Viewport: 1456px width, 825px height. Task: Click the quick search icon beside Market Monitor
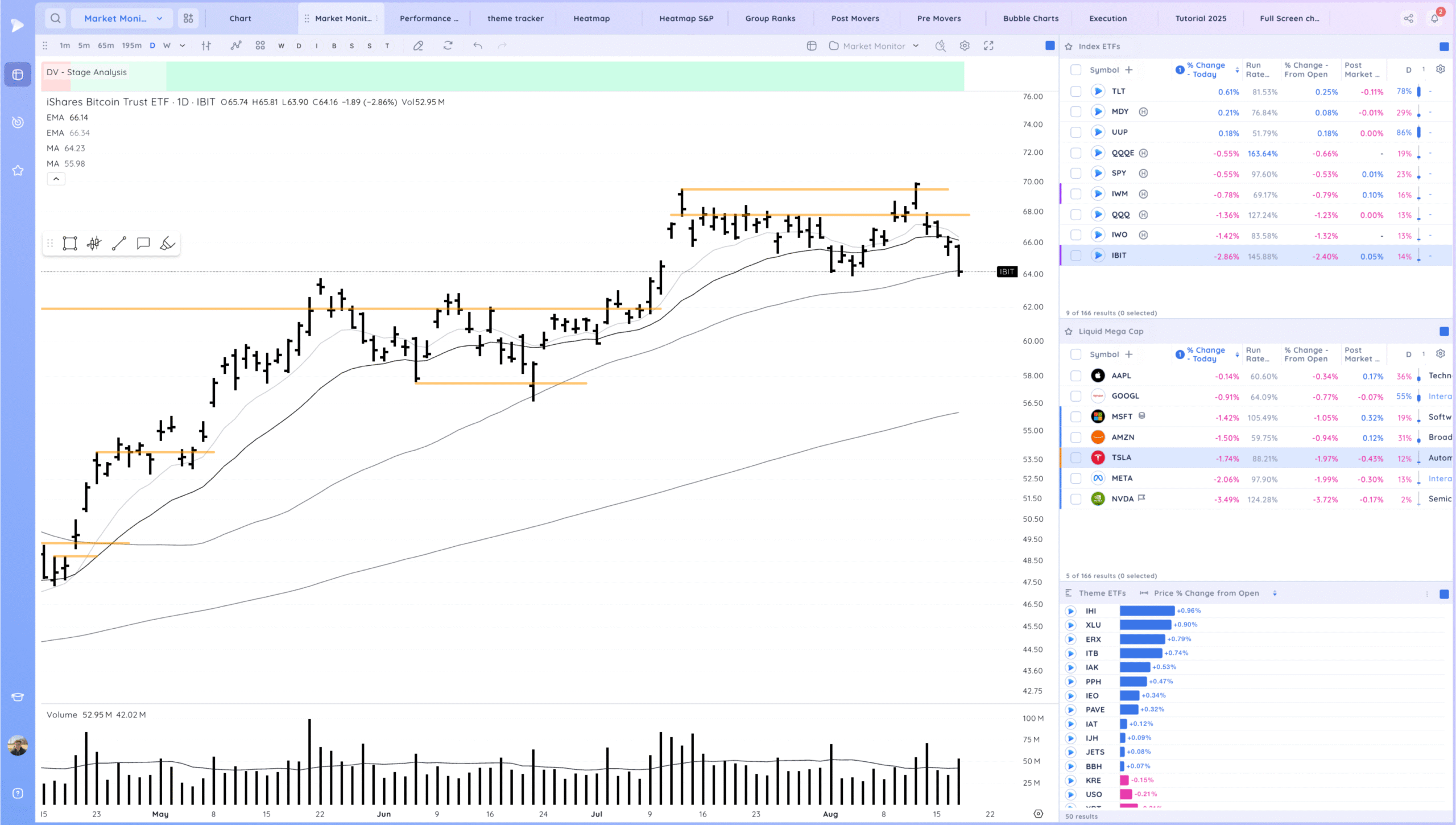(x=940, y=46)
